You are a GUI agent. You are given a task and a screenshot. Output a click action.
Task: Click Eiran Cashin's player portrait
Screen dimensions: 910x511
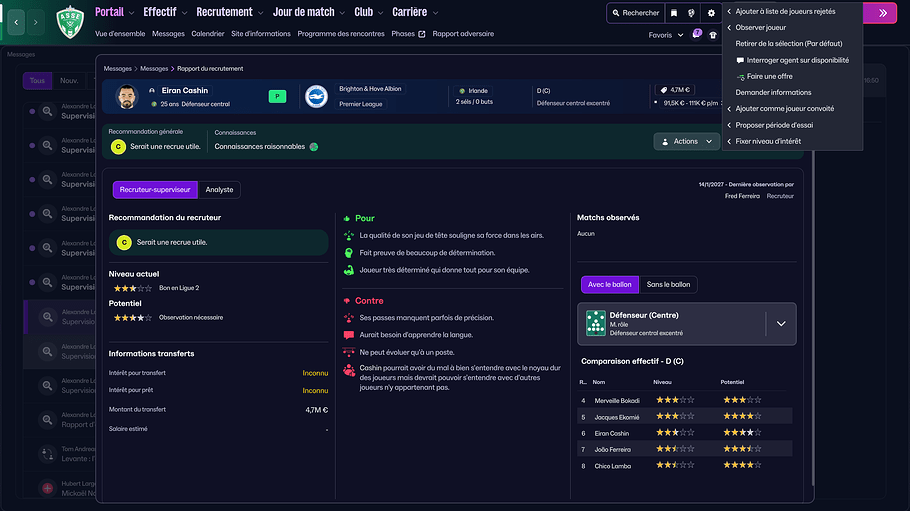click(x=126, y=96)
